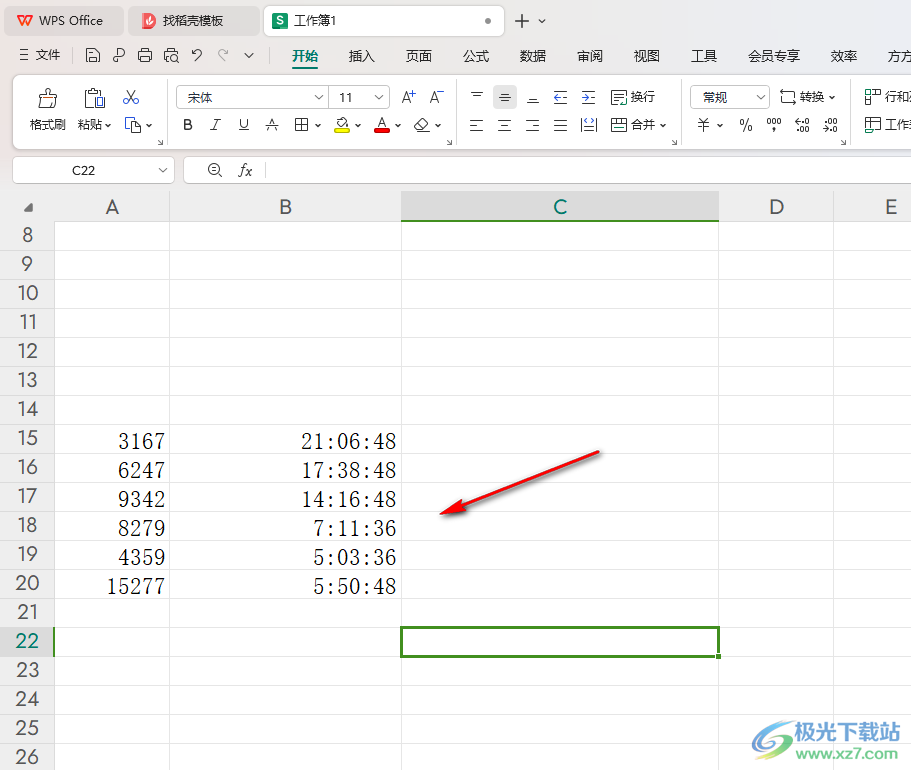Click the insert function fx icon
Screen dimensions: 911x770
coord(245,170)
